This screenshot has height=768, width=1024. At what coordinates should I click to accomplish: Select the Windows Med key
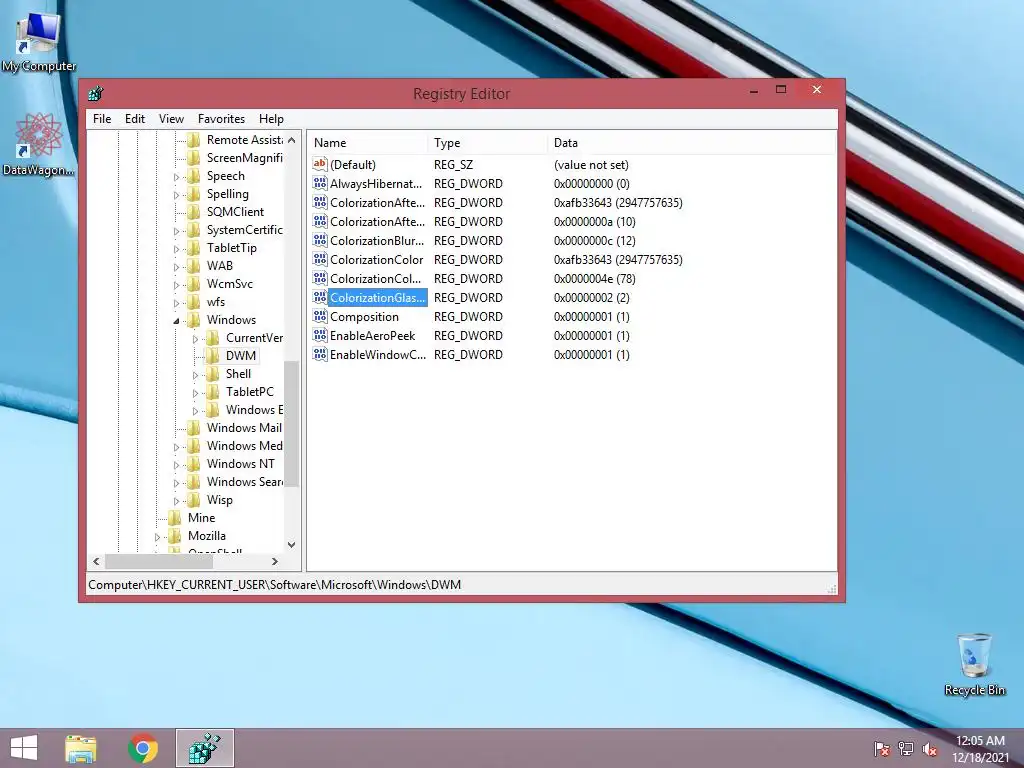click(x=244, y=446)
